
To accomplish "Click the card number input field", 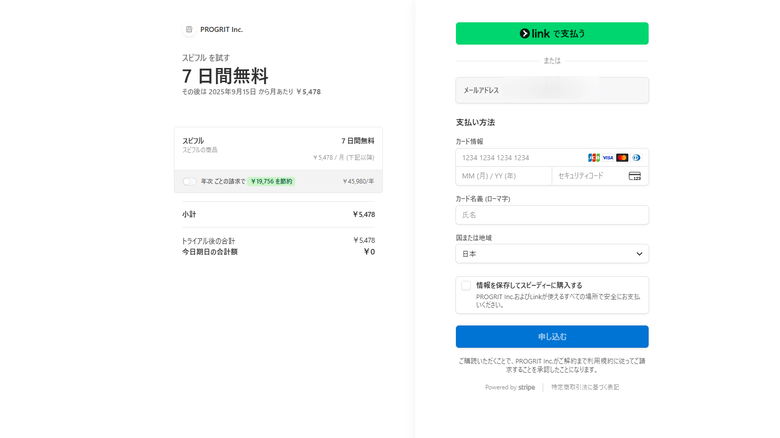I will 520,158.
